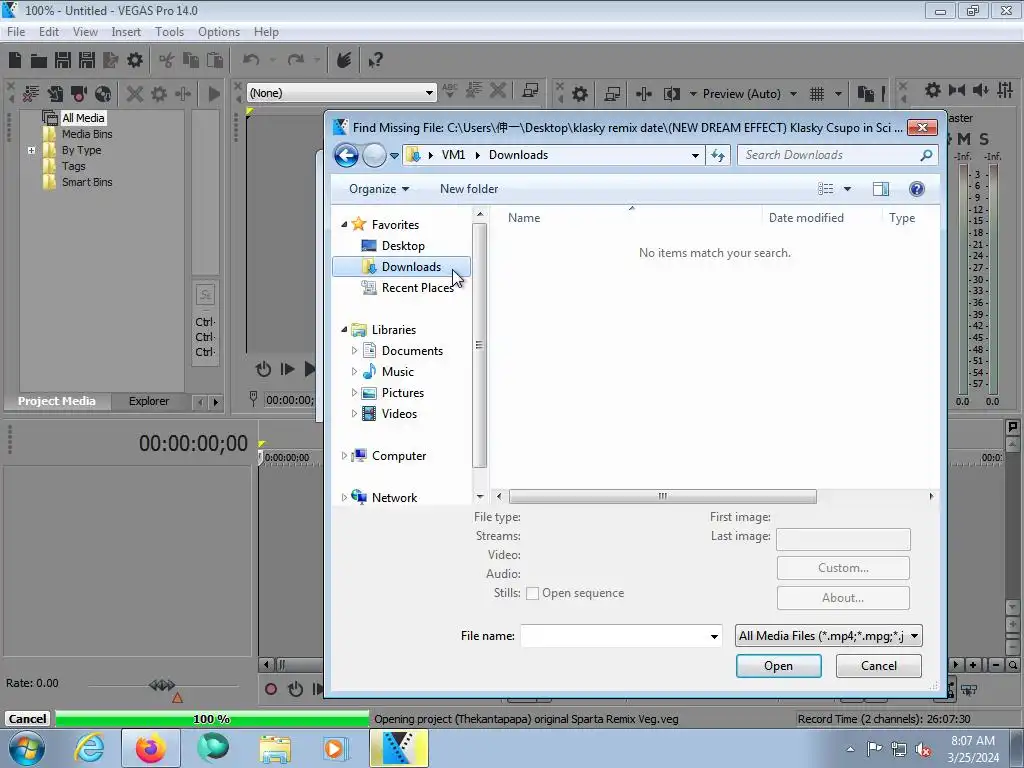This screenshot has height=768, width=1024.
Task: Click Copy Snapshot to clipboard icon
Action: [x=865, y=94]
